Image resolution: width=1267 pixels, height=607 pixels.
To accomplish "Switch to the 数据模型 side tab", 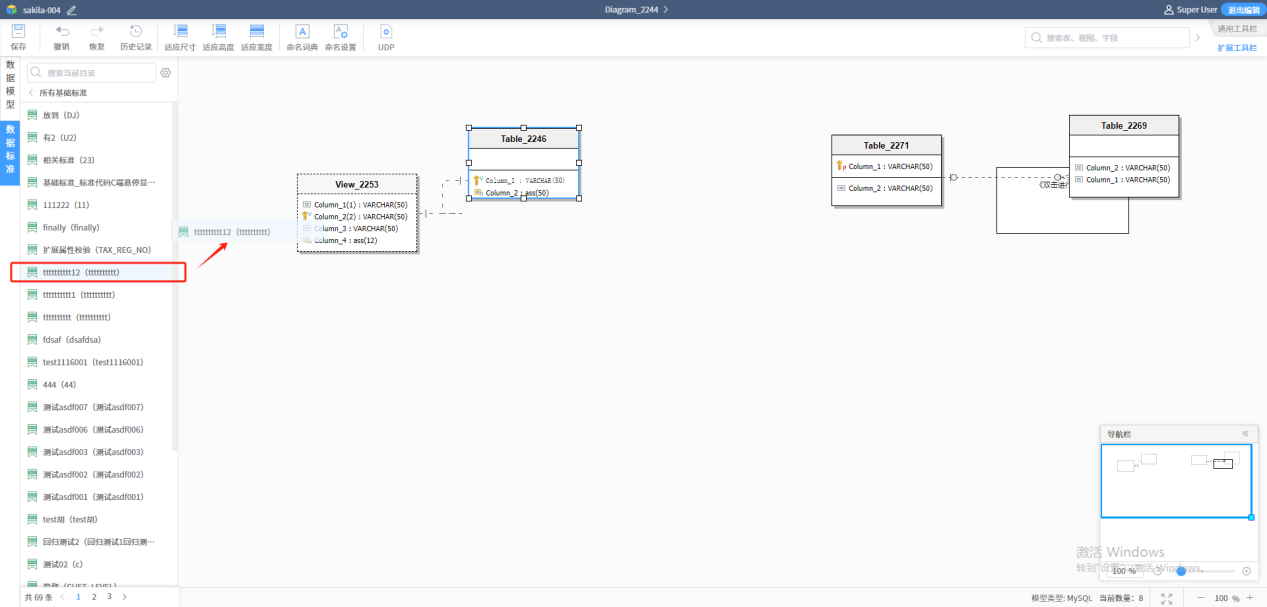I will coord(10,84).
